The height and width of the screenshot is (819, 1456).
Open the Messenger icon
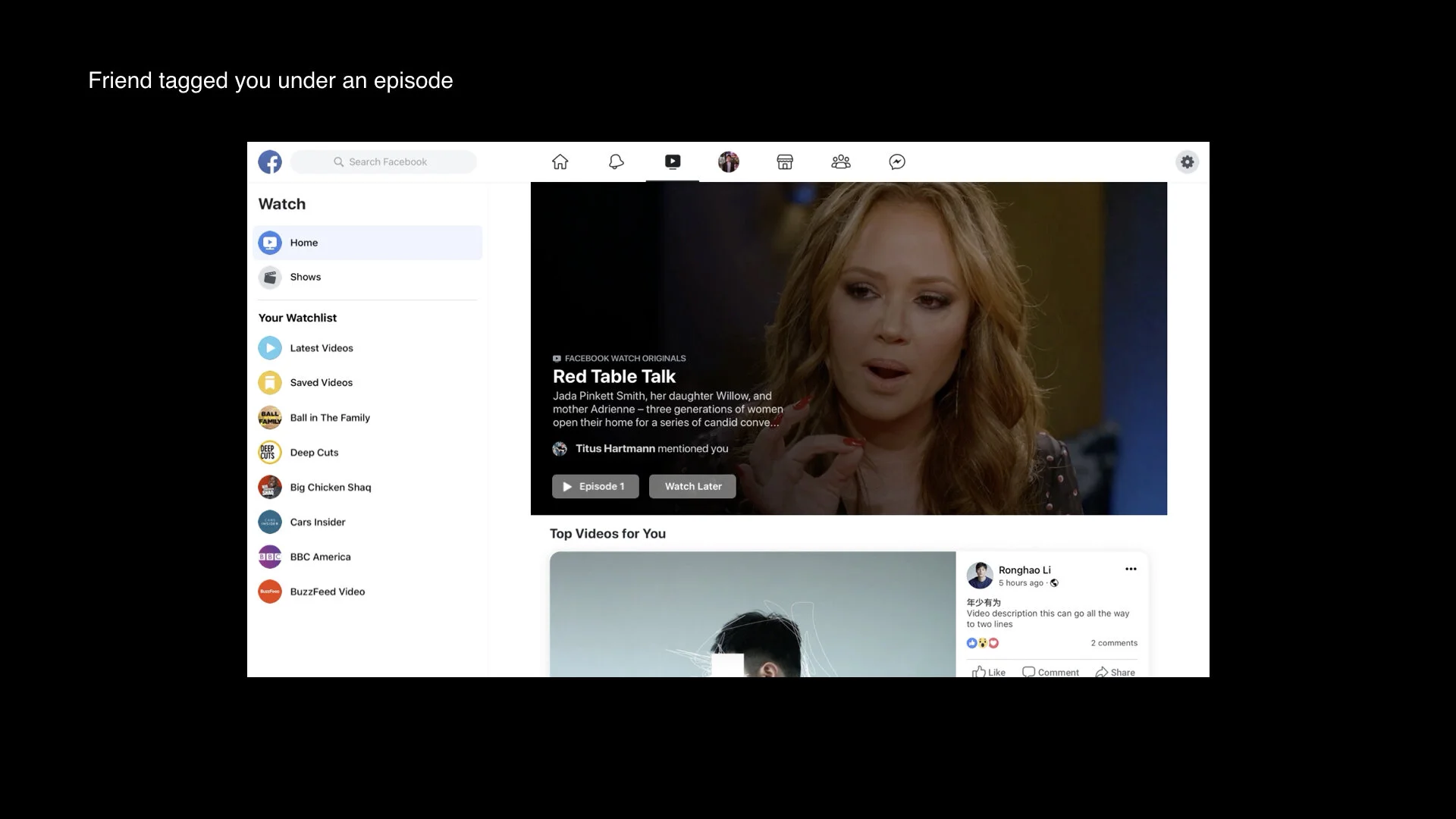(897, 162)
